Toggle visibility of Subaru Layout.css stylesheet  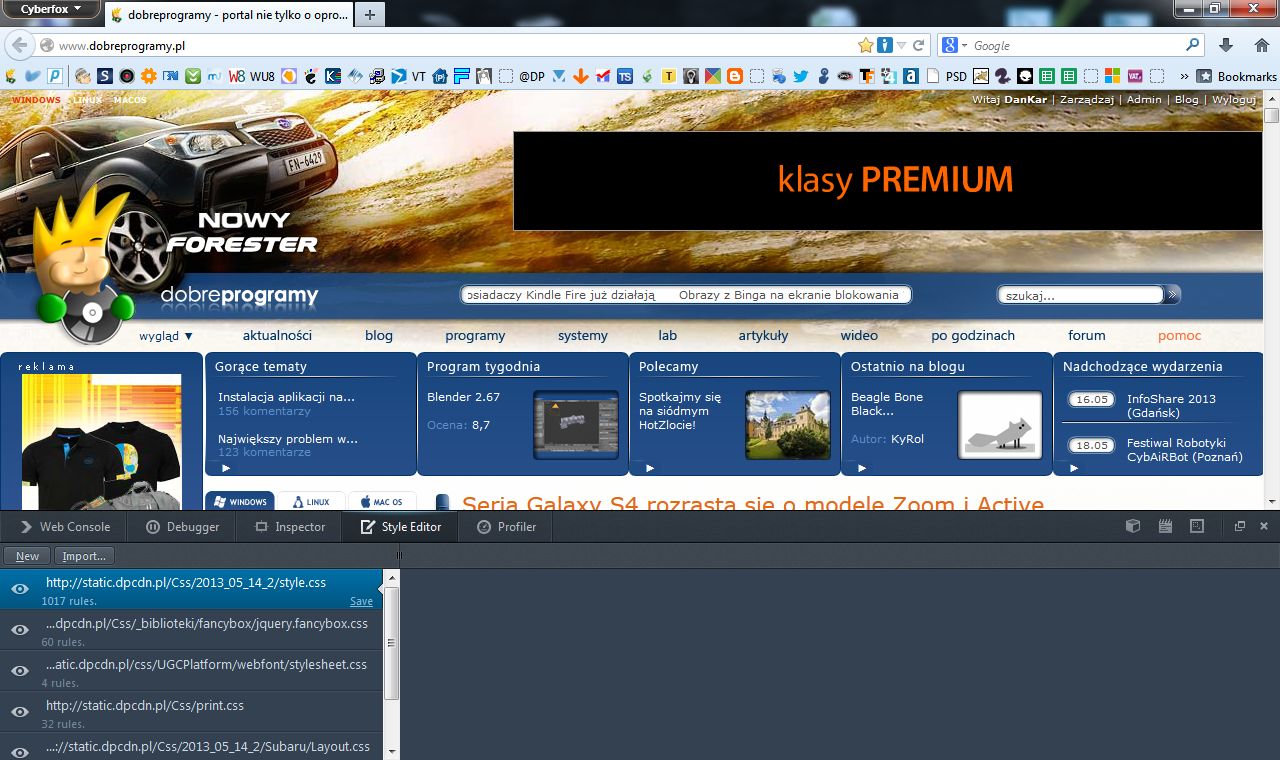tap(19, 751)
